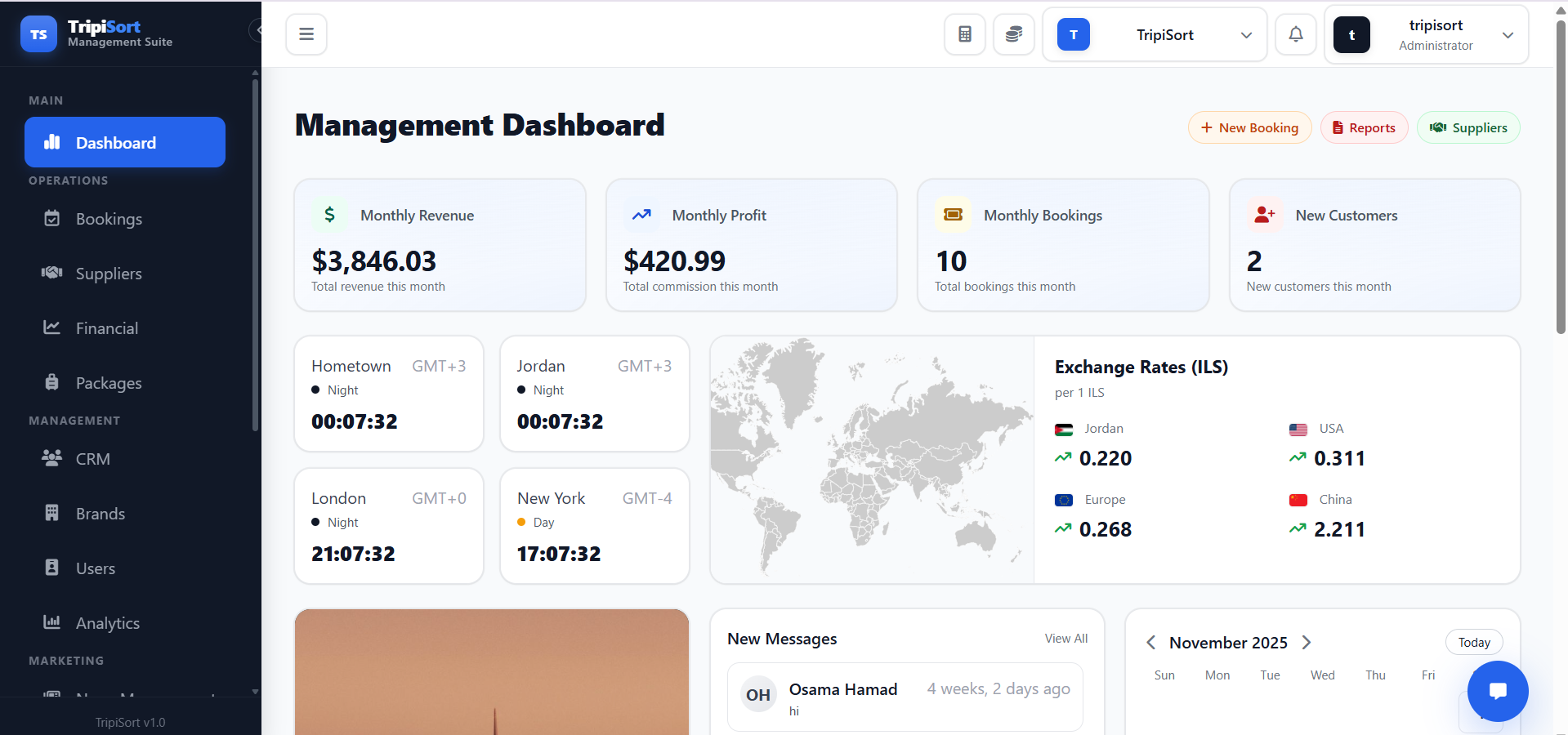Viewport: 1568px width, 735px height.
Task: Open Financial via its chart icon
Action: pos(51,327)
